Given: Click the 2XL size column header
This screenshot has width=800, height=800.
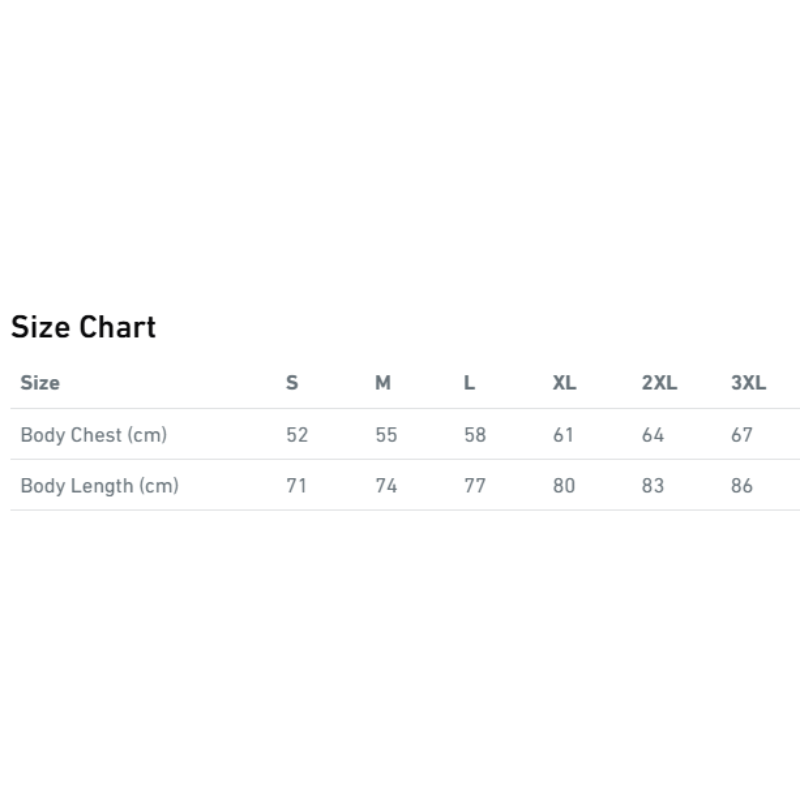Looking at the screenshot, I should [660, 383].
